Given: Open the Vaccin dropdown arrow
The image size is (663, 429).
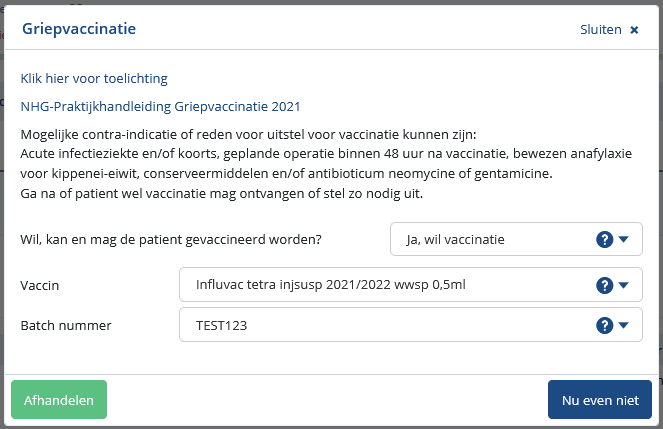Looking at the screenshot, I should (624, 285).
